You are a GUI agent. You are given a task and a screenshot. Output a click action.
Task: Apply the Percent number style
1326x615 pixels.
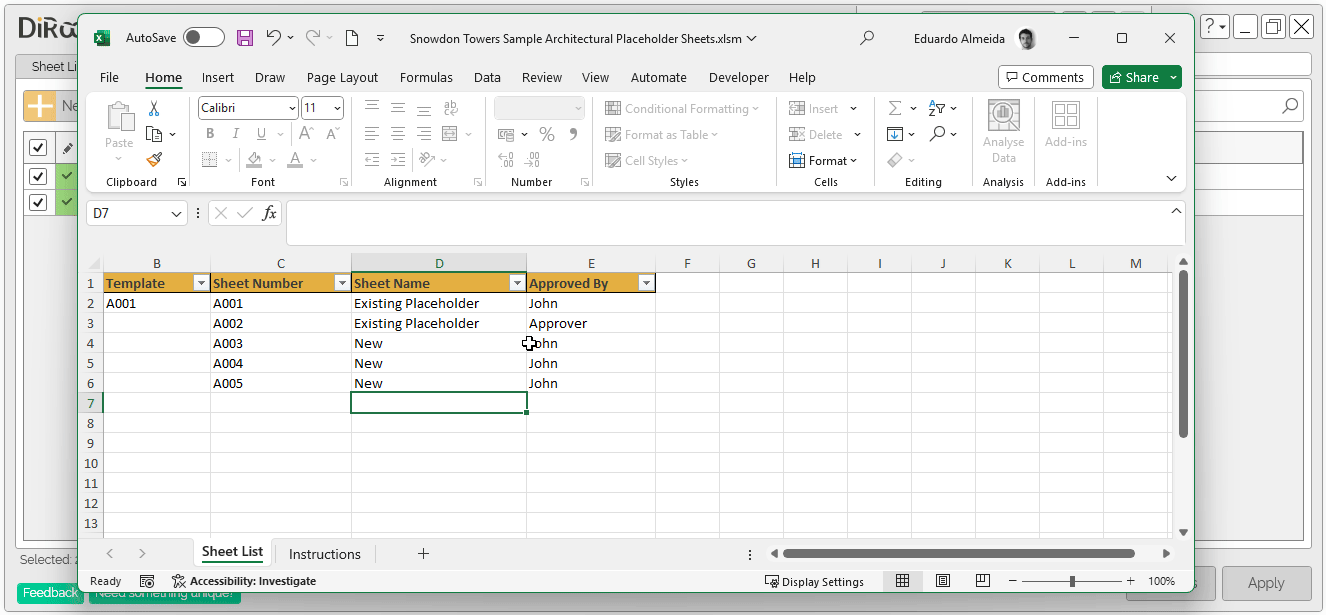pyautogui.click(x=546, y=134)
